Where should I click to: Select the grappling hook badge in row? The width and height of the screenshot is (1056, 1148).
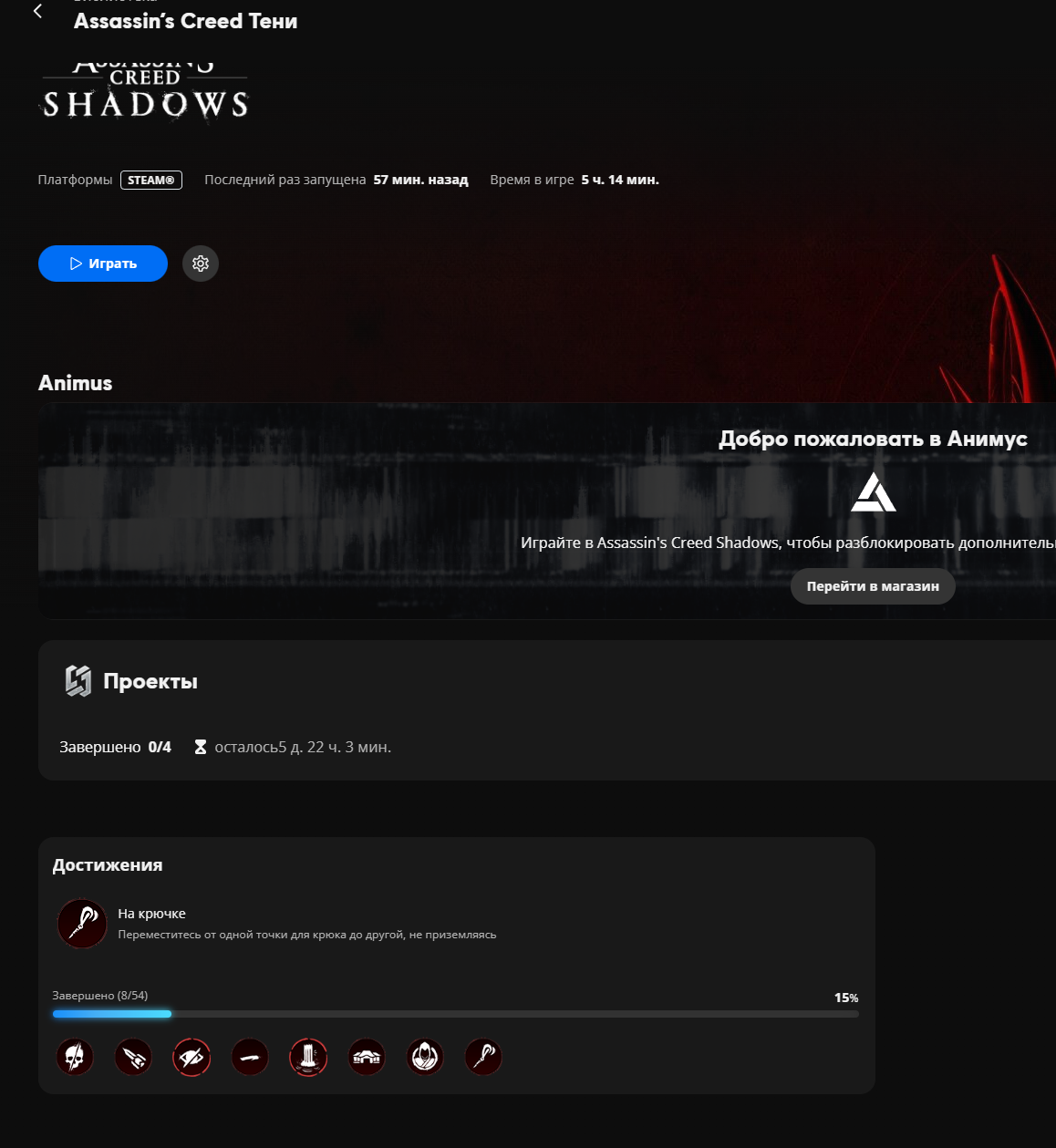(483, 1057)
